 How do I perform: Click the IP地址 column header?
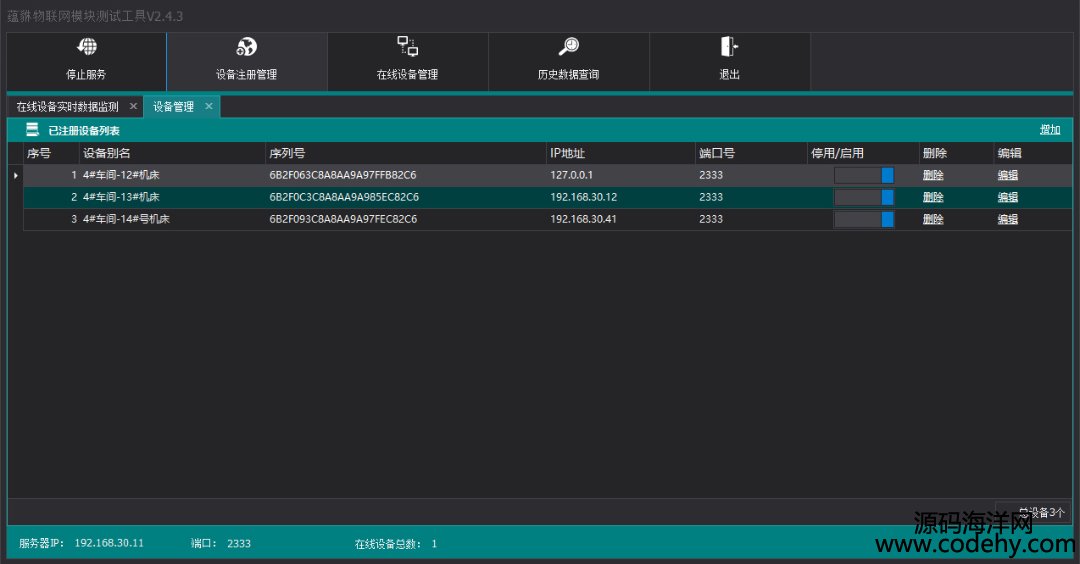tap(621, 153)
